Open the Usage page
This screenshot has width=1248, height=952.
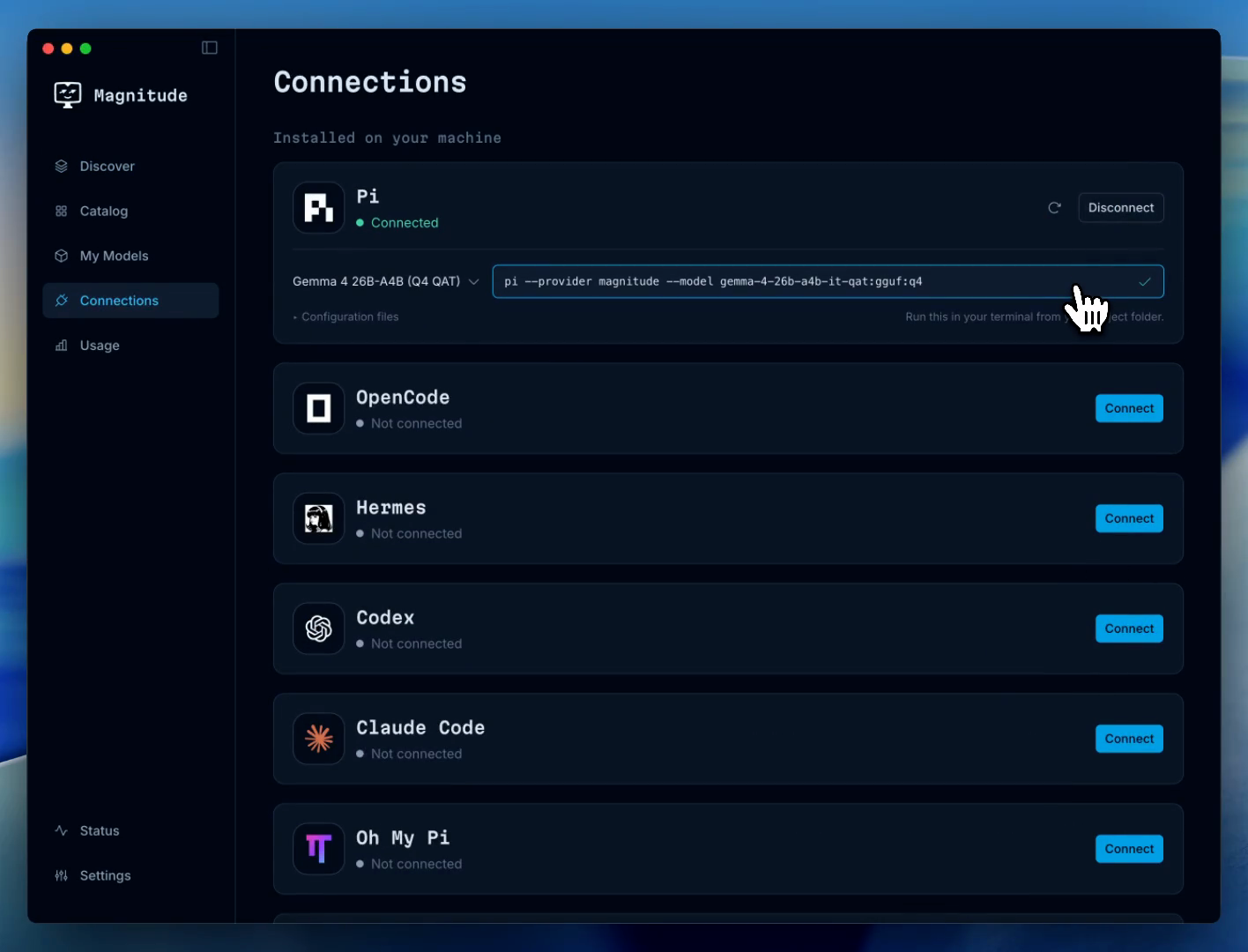pos(130,346)
